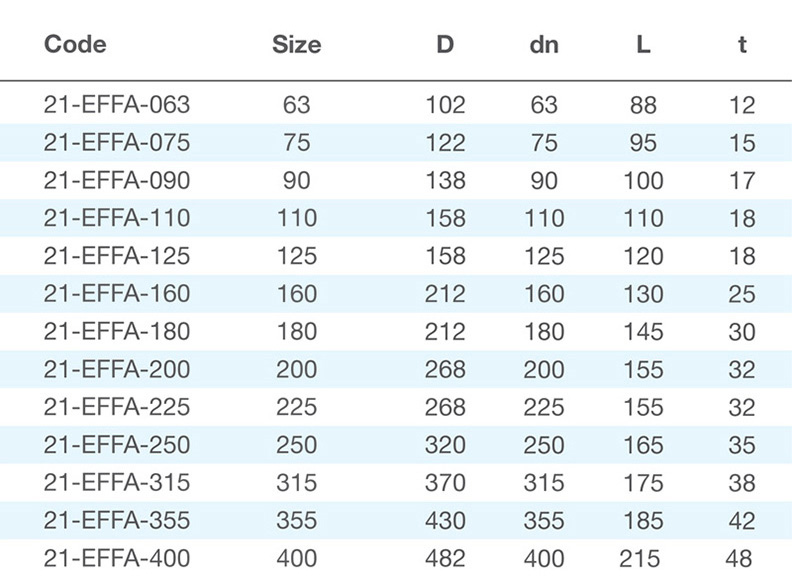Viewport: 792px width, 576px height.
Task: Select product code 21-EFFA-200
Action: pos(117,370)
